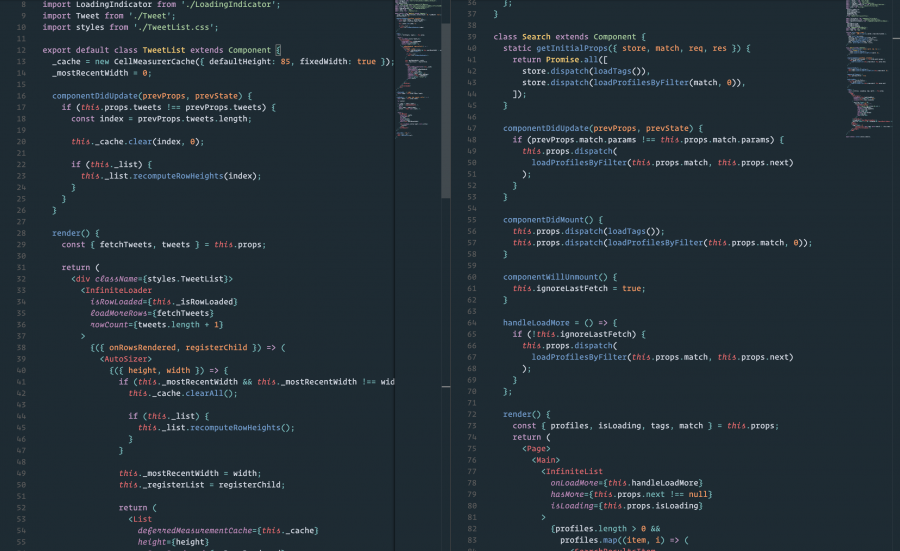Select line number 28 in the left gutter

tap(20, 232)
